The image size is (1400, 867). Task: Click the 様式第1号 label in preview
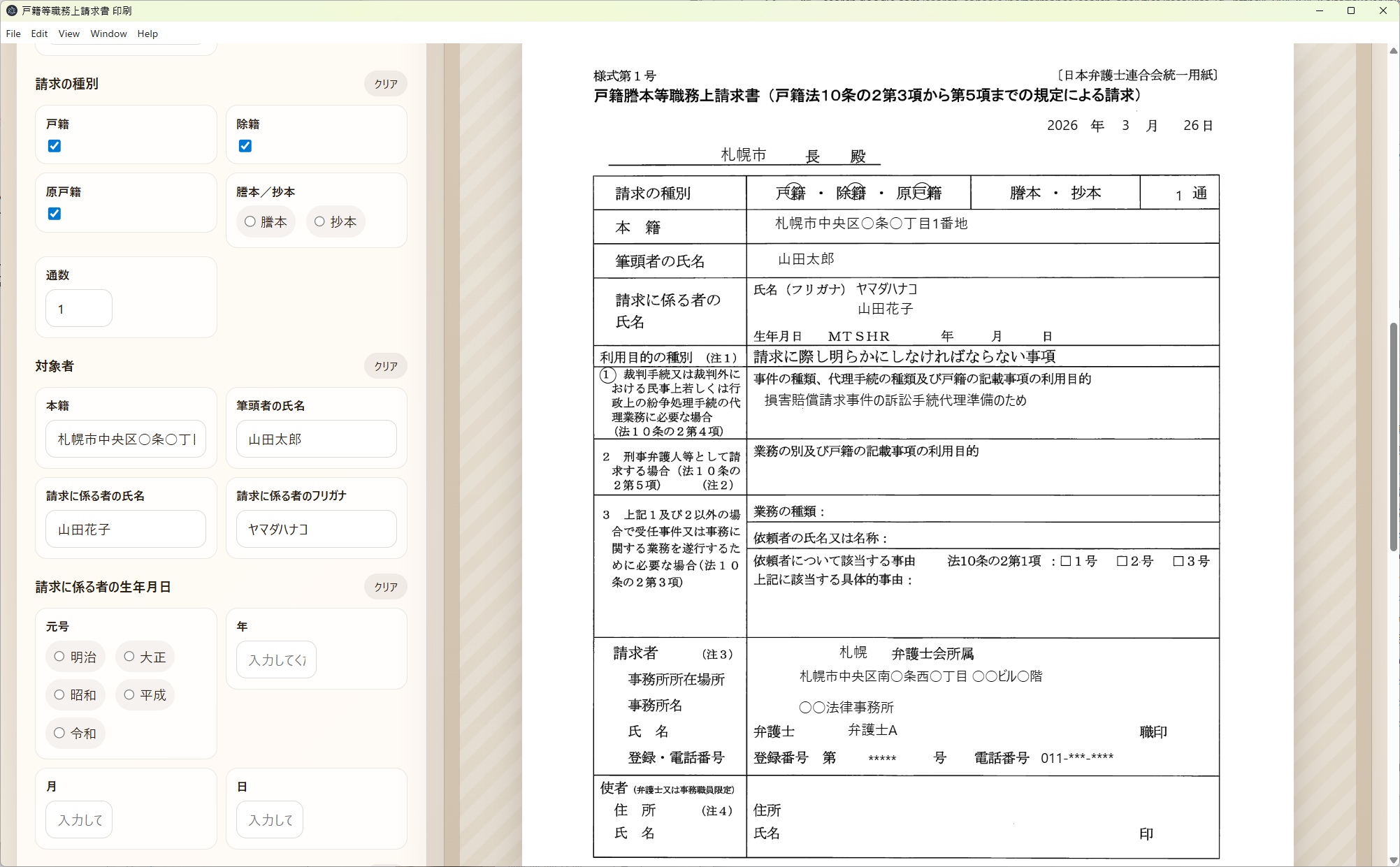[625, 75]
